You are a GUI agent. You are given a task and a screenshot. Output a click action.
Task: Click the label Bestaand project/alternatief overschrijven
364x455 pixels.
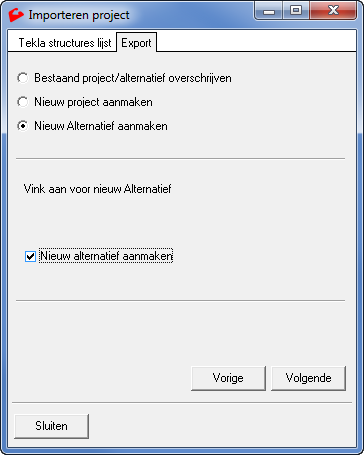[133, 78]
